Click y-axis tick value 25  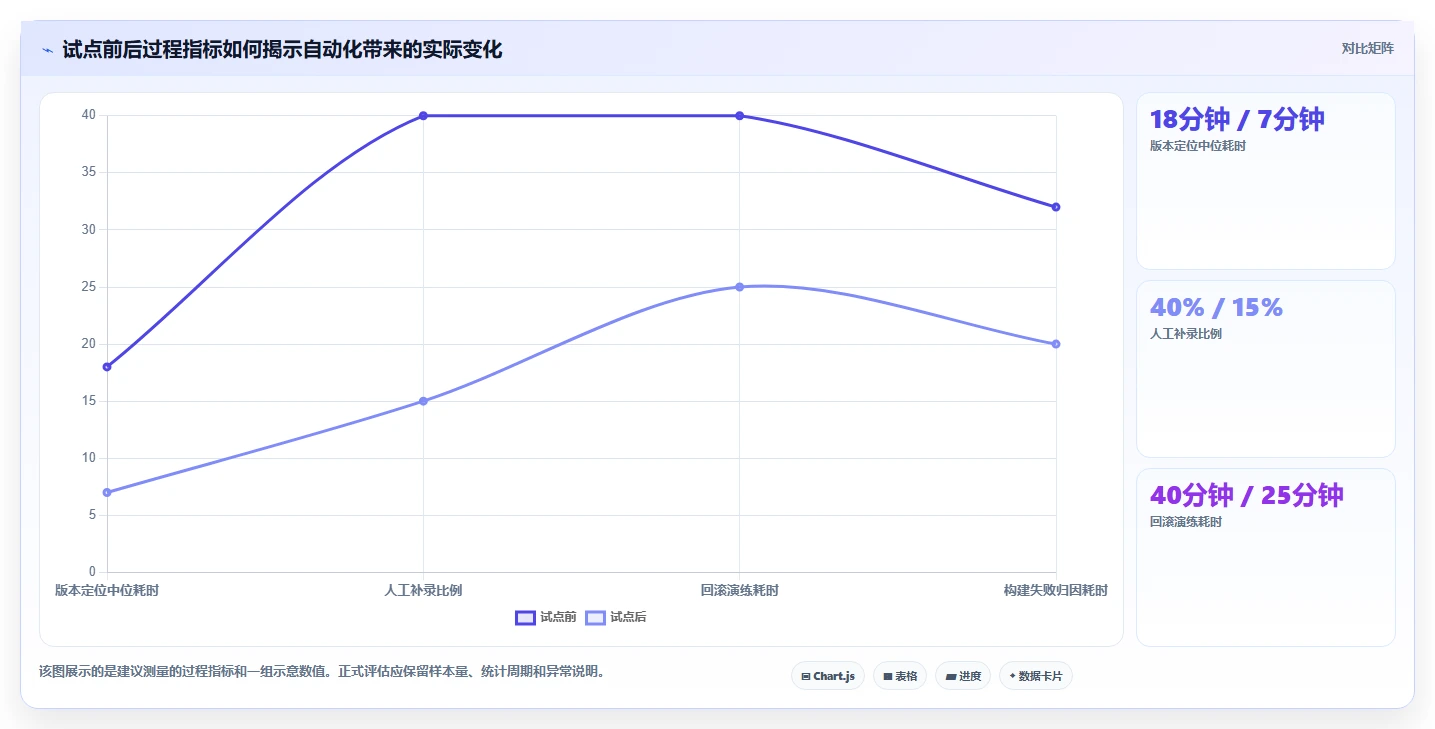click(x=89, y=287)
